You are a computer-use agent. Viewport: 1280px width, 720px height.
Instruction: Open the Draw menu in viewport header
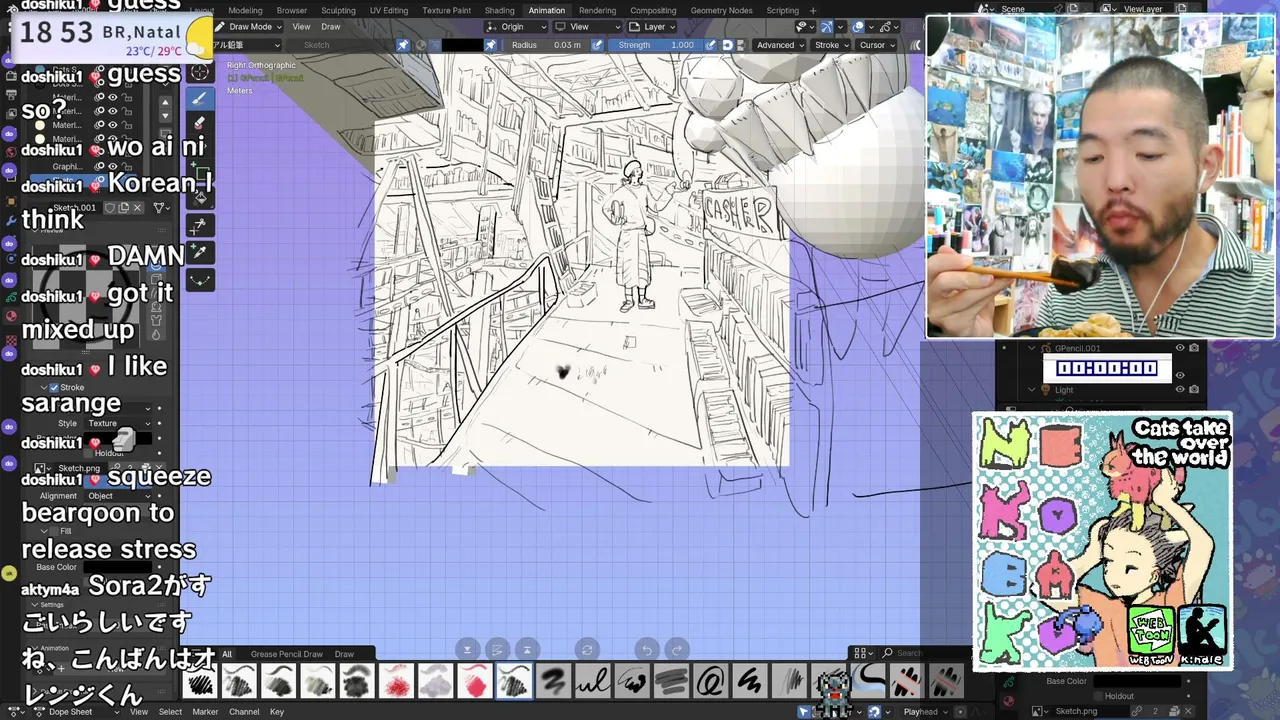tap(330, 27)
